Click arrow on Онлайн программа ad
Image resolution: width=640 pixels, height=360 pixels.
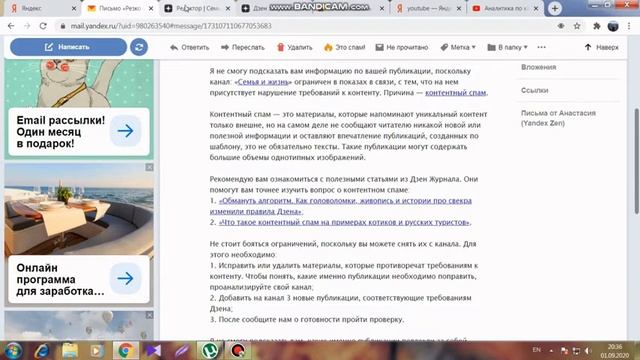coord(125,278)
